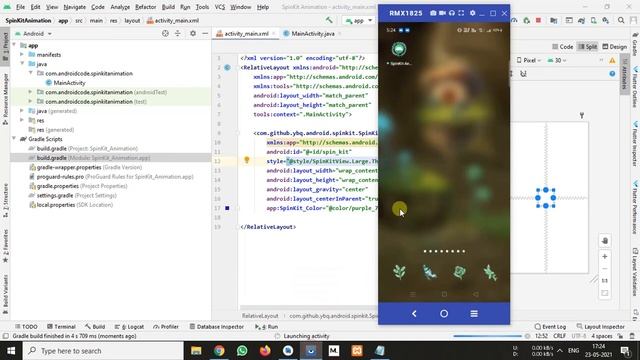The image size is (640, 360).
Task: Click the project panel settings gear
Action: click(x=193, y=33)
